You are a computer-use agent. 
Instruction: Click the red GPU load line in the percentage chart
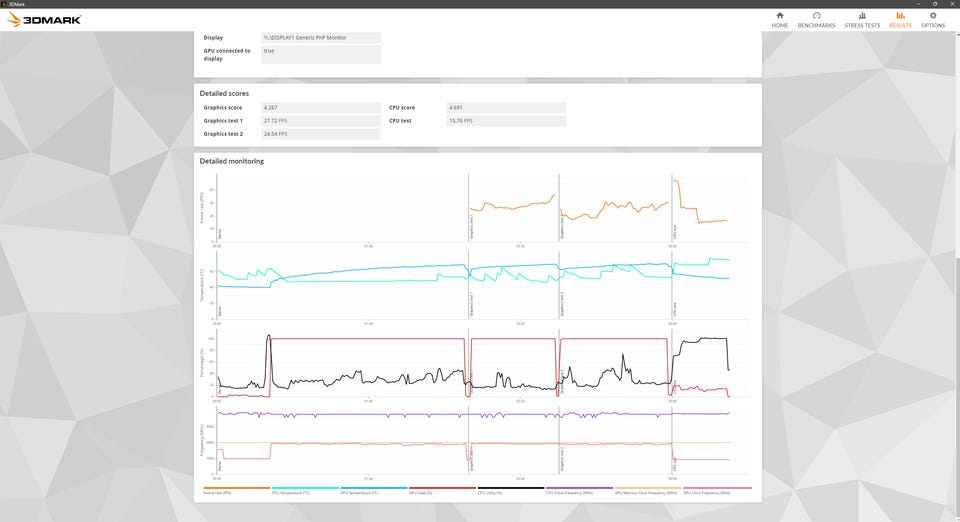pos(367,339)
